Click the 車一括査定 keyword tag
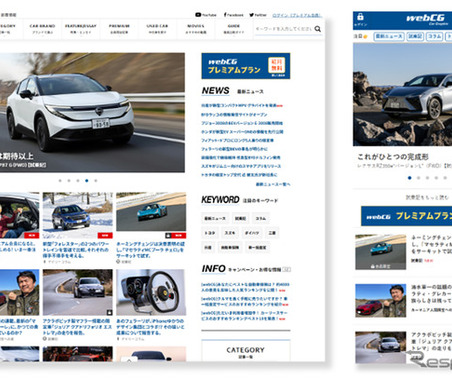 (x=257, y=247)
